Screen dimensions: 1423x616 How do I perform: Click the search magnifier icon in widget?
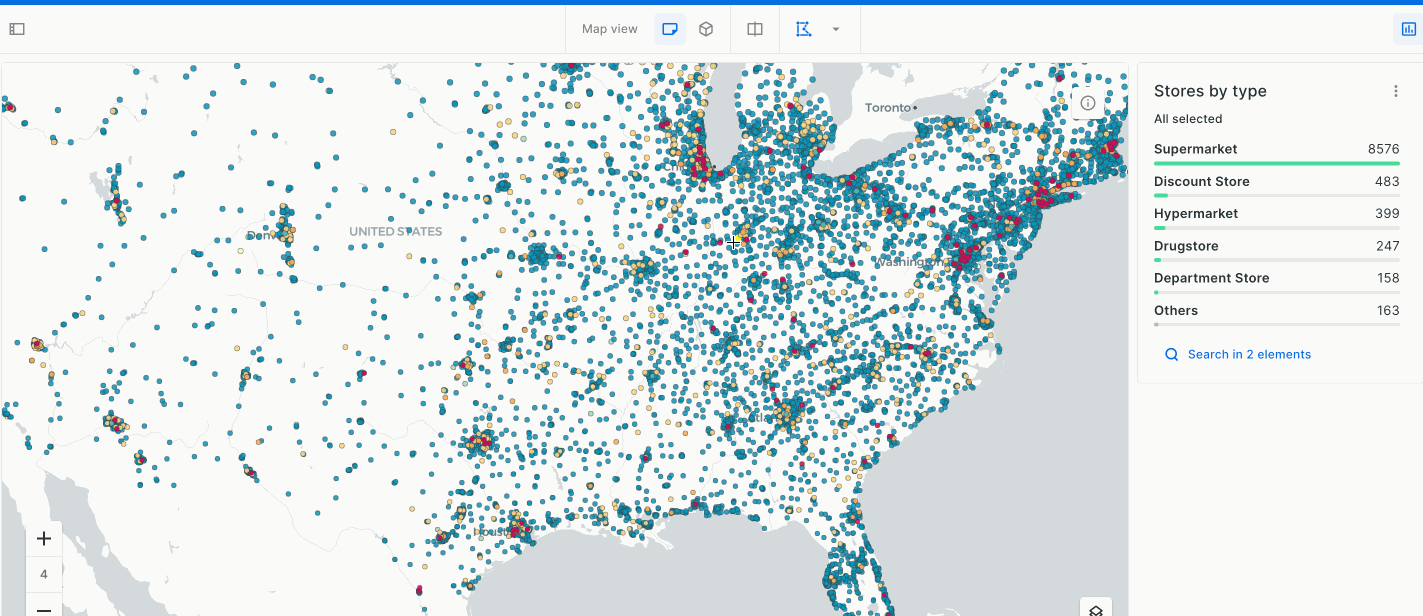point(1172,354)
